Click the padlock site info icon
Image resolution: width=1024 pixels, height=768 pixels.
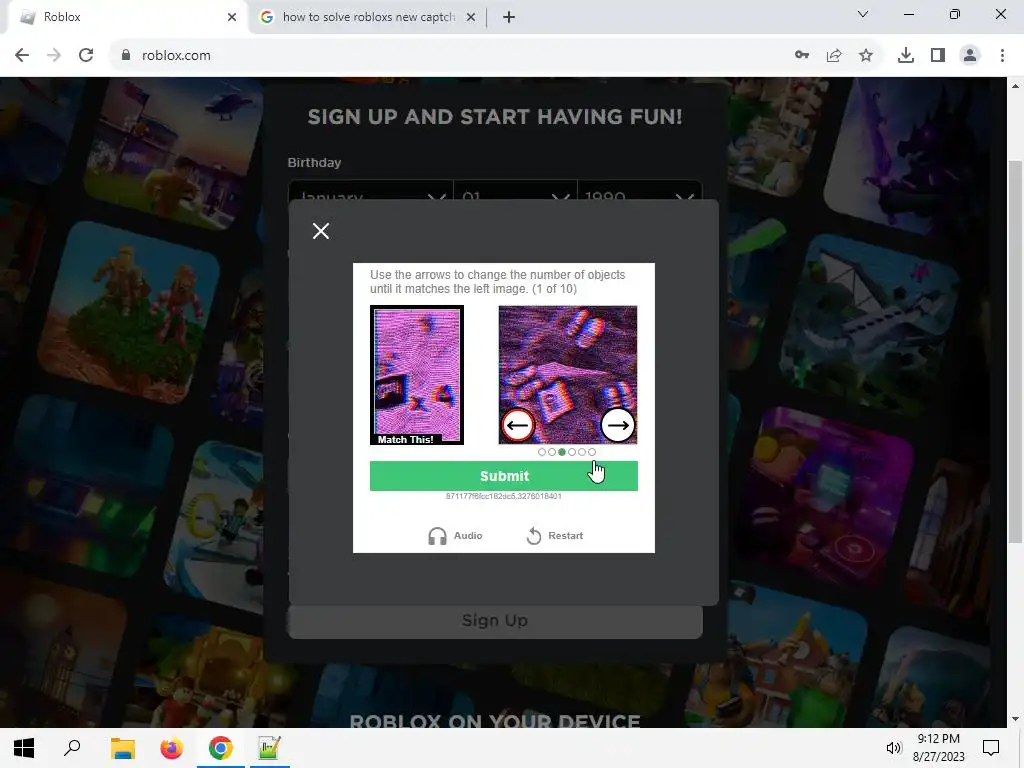(126, 56)
